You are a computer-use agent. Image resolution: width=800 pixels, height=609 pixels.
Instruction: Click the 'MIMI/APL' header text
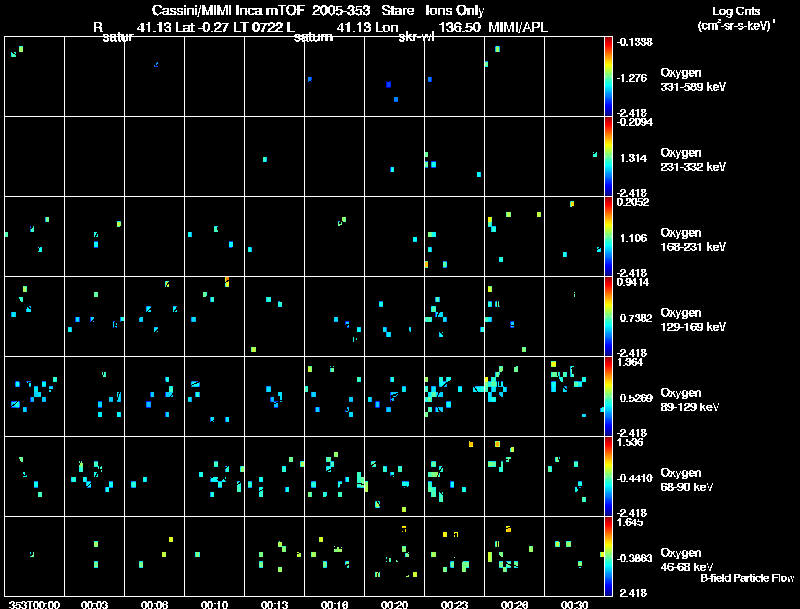pos(518,27)
